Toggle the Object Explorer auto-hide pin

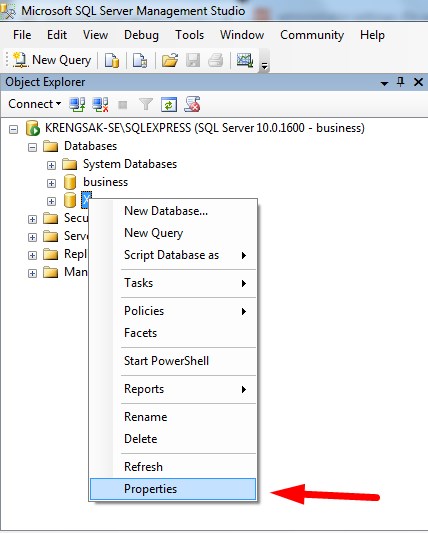[x=401, y=82]
